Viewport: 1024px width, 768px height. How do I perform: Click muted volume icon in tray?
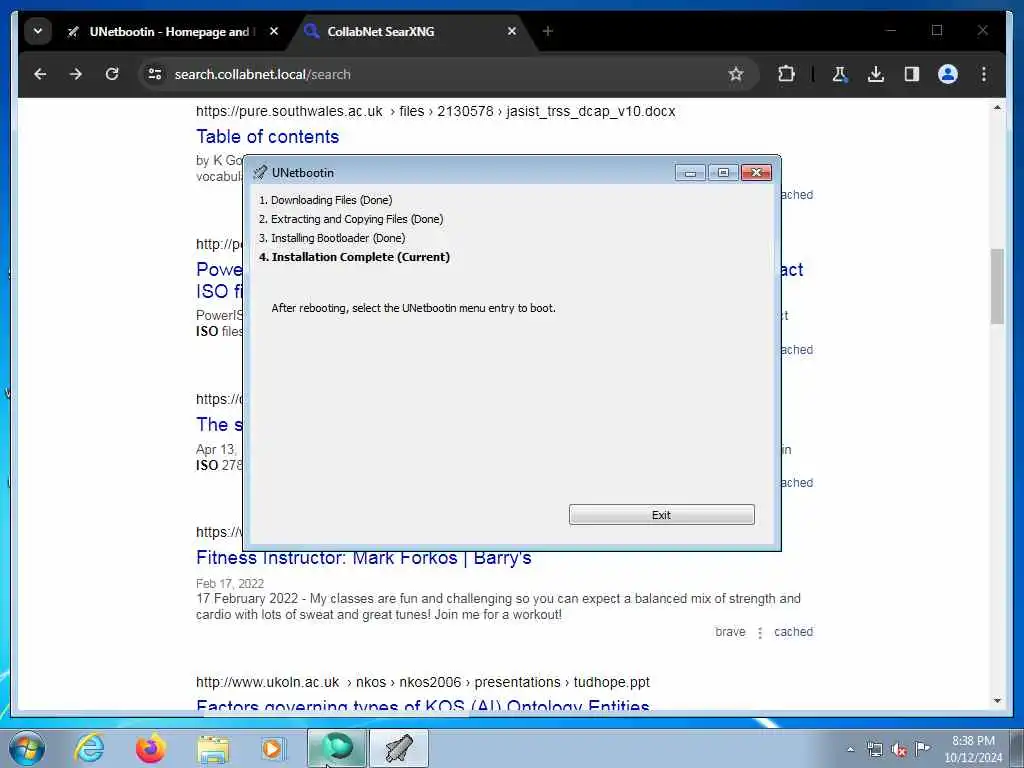click(x=899, y=750)
